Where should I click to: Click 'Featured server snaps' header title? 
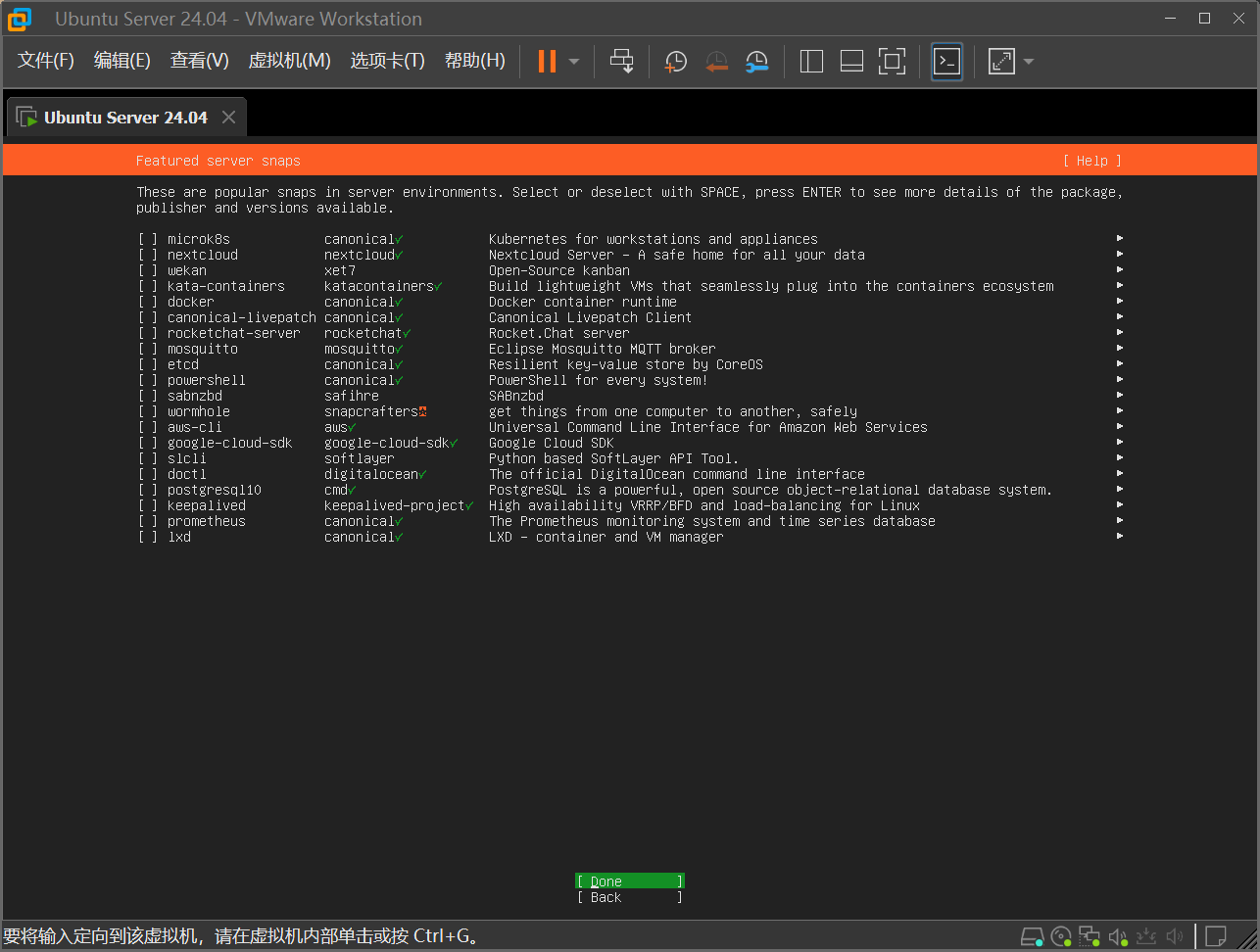pyautogui.click(x=218, y=161)
